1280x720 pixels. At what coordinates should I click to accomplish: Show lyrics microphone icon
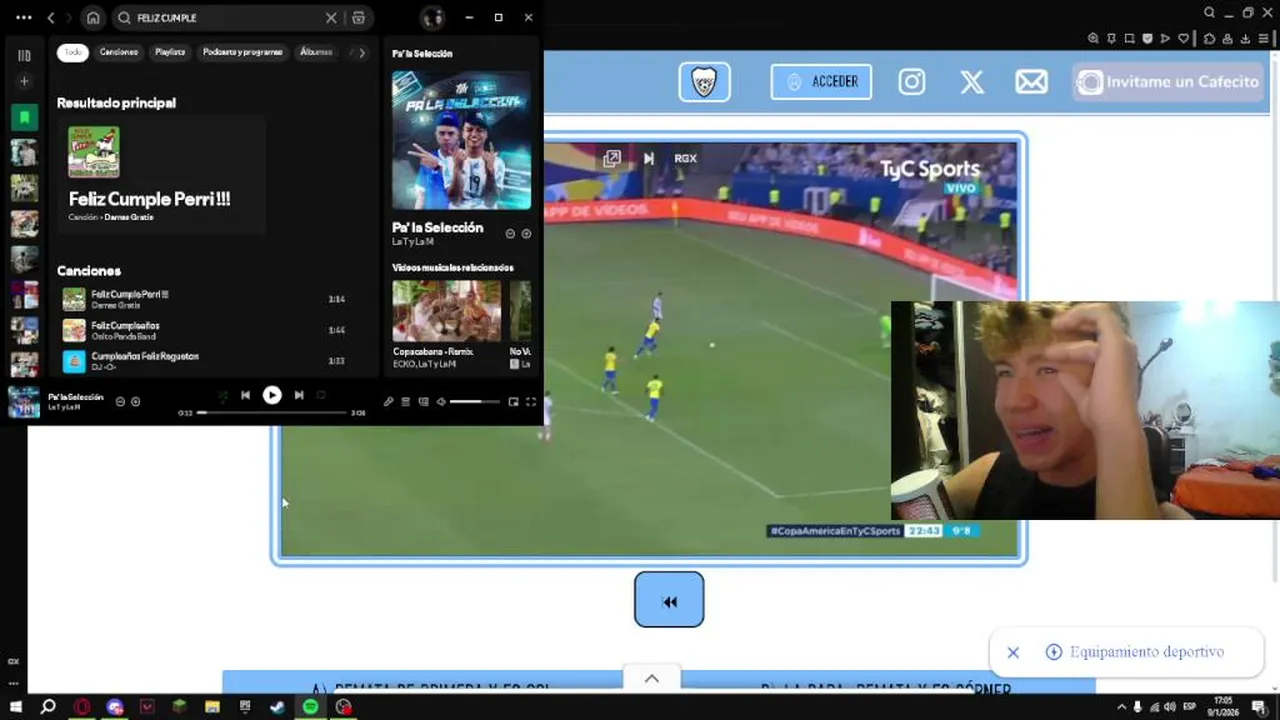click(x=388, y=402)
